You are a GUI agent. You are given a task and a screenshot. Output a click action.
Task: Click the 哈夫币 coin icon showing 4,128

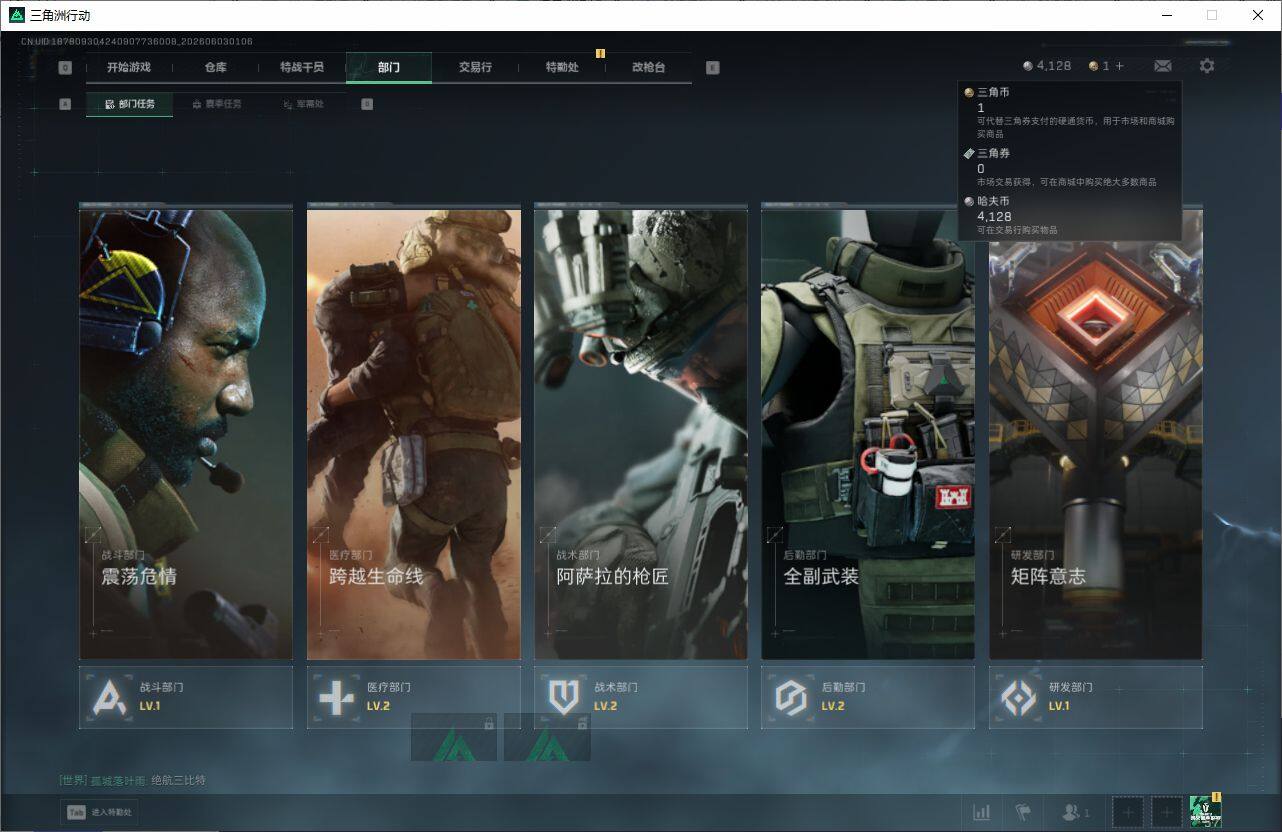pos(1028,66)
